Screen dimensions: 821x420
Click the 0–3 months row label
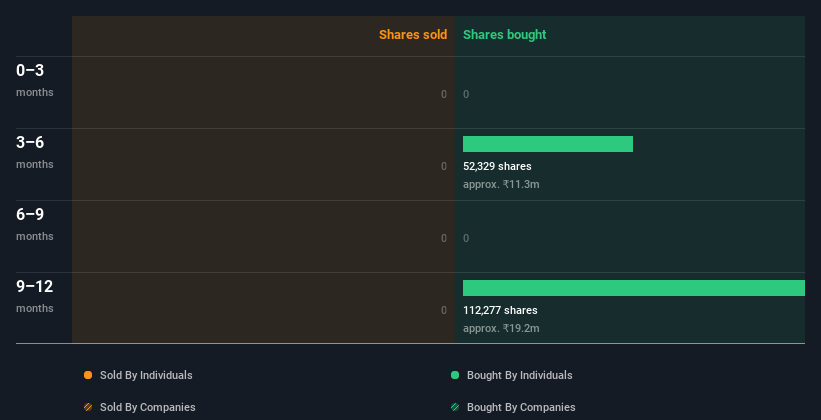click(x=35, y=80)
